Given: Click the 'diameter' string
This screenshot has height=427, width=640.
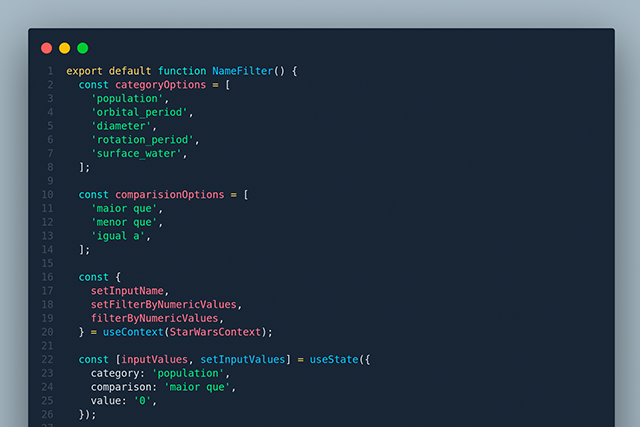Looking at the screenshot, I should 121,126.
